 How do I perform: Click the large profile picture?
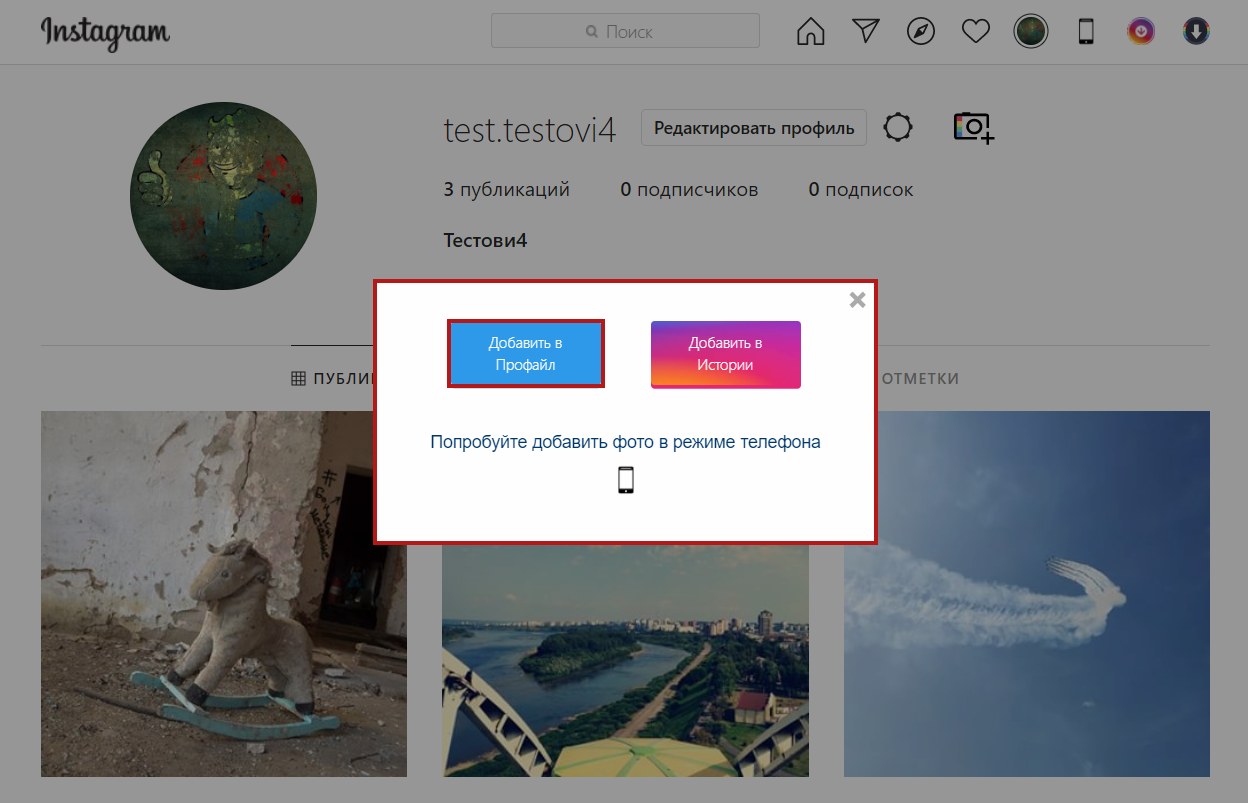(224, 196)
